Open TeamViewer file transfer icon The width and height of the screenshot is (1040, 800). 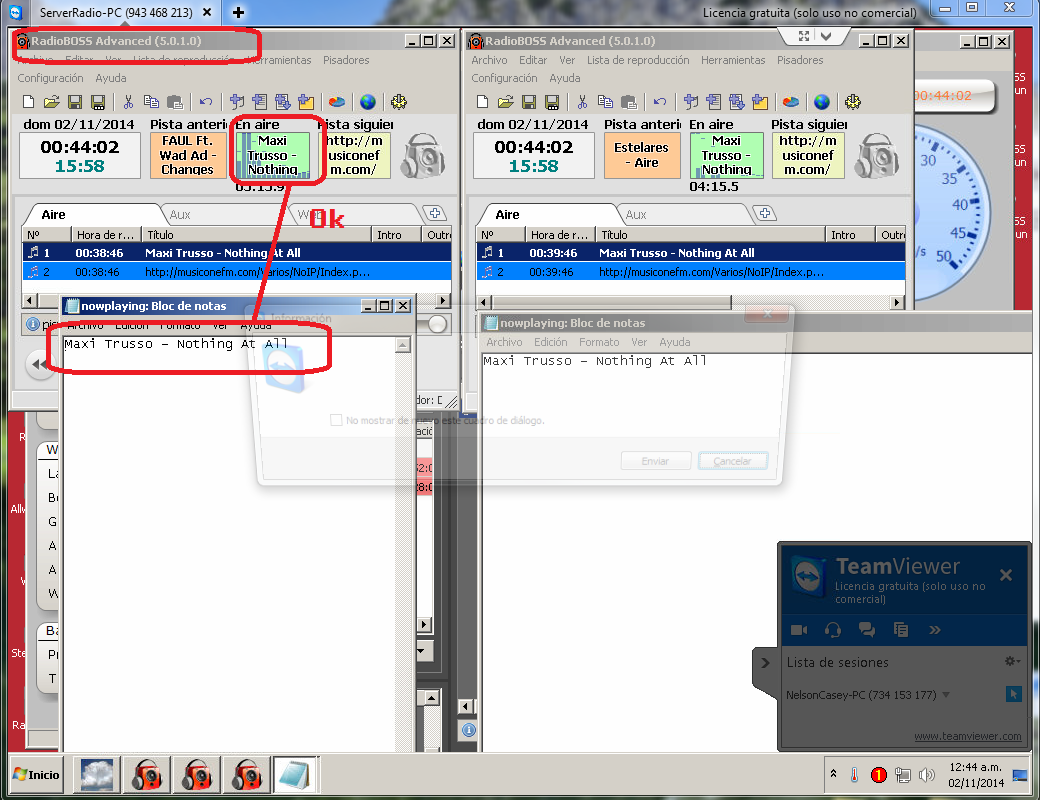coord(900,630)
